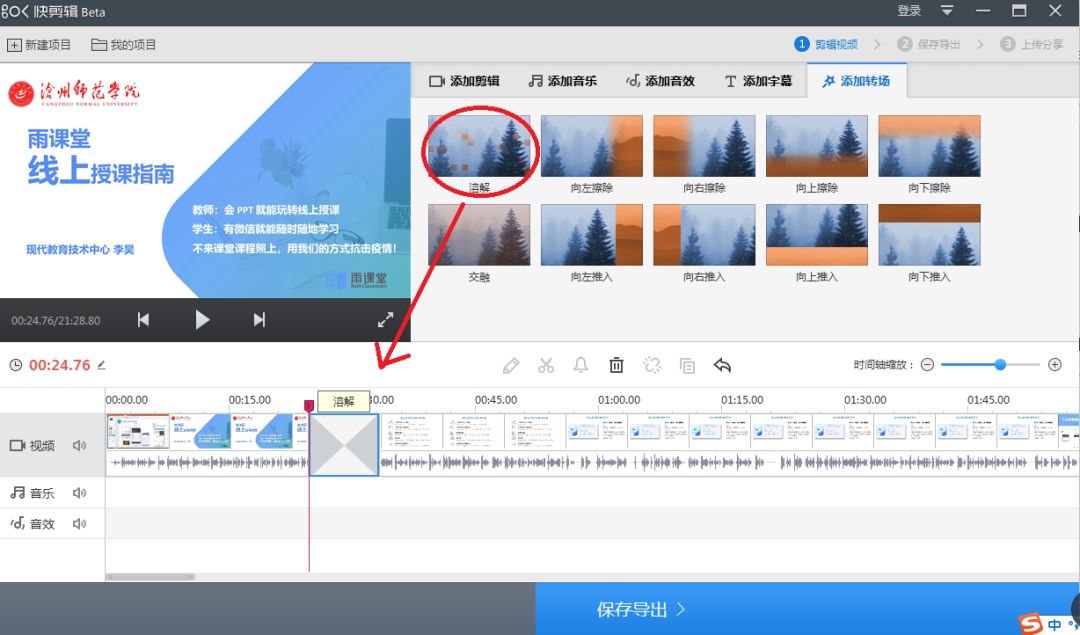Select the 向右推入 transition thumbnail
1080x635 pixels.
click(x=704, y=235)
